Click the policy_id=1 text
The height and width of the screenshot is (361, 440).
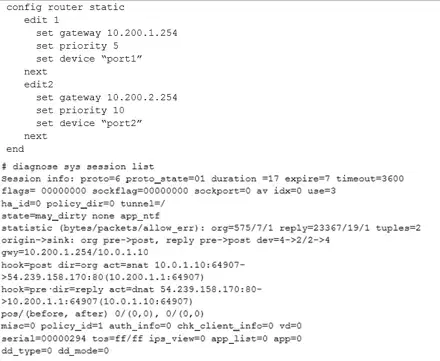pos(72,326)
